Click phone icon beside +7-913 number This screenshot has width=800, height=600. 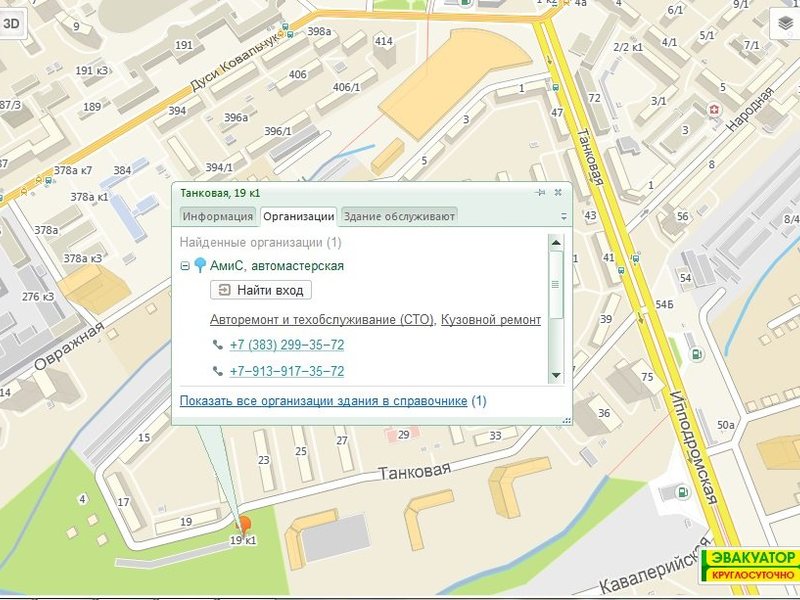click(x=218, y=371)
